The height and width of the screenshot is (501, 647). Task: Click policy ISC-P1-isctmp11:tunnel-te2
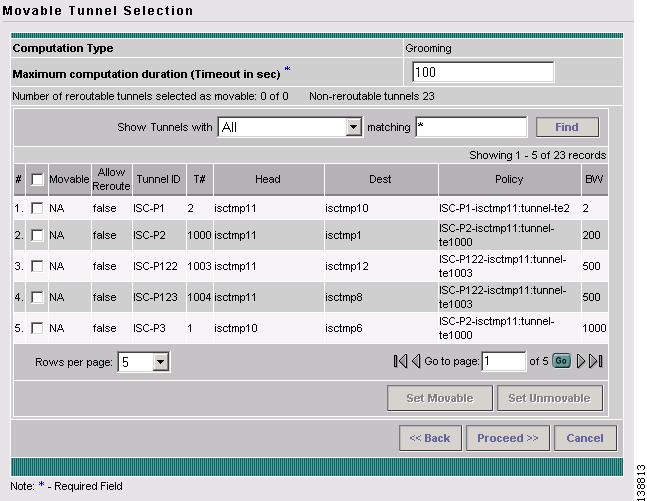pyautogui.click(x=504, y=208)
